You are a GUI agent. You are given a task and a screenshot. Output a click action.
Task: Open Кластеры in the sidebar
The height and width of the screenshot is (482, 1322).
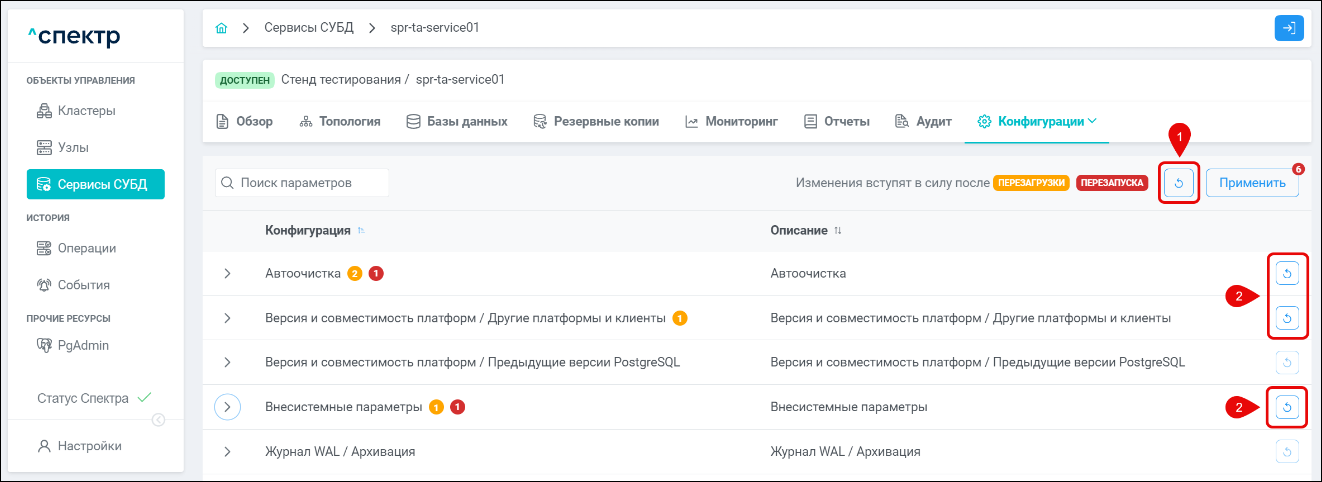click(86, 110)
